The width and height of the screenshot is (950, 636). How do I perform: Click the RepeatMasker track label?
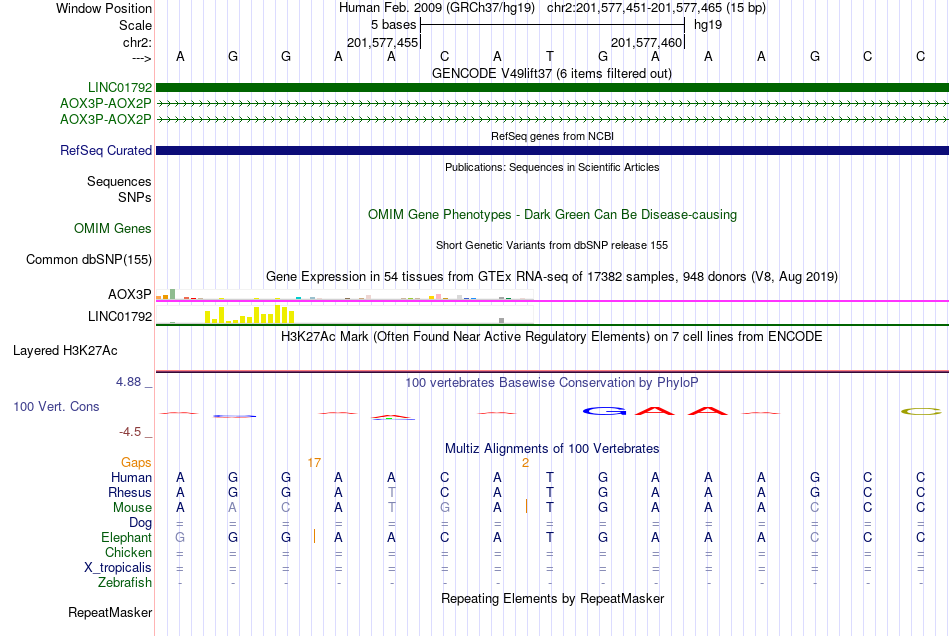[110, 612]
